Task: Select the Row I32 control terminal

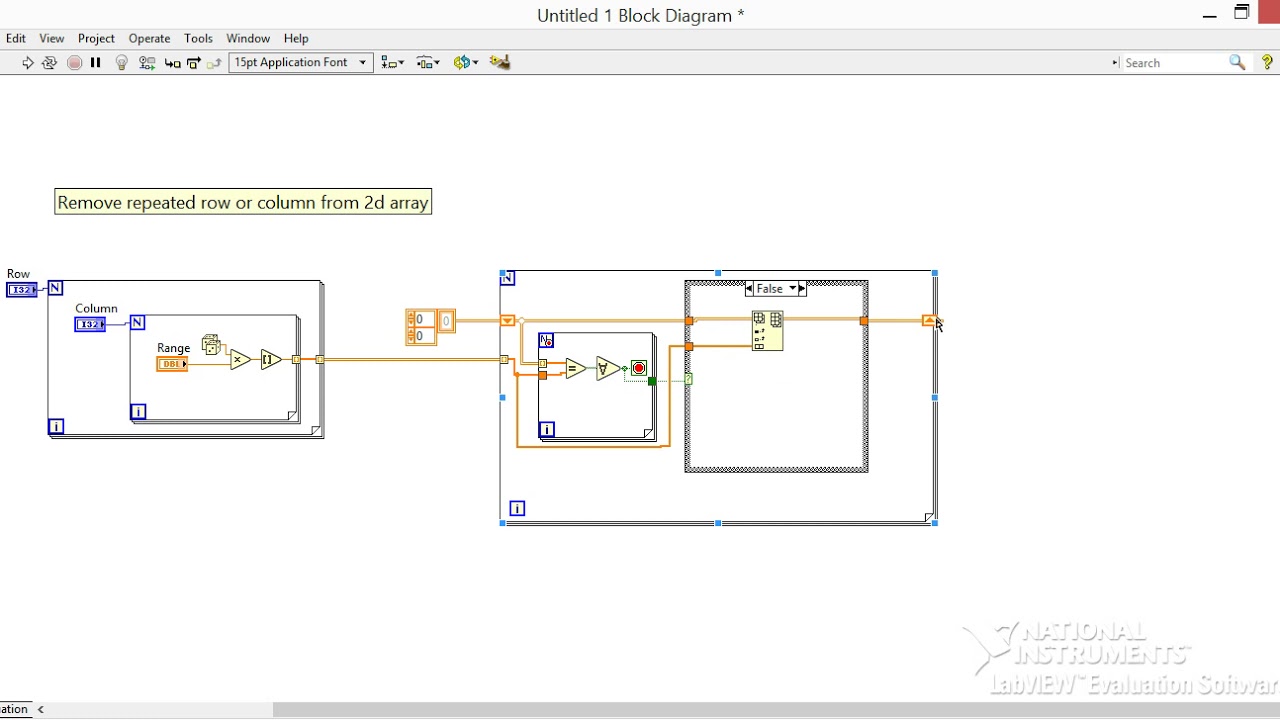Action: coord(22,290)
